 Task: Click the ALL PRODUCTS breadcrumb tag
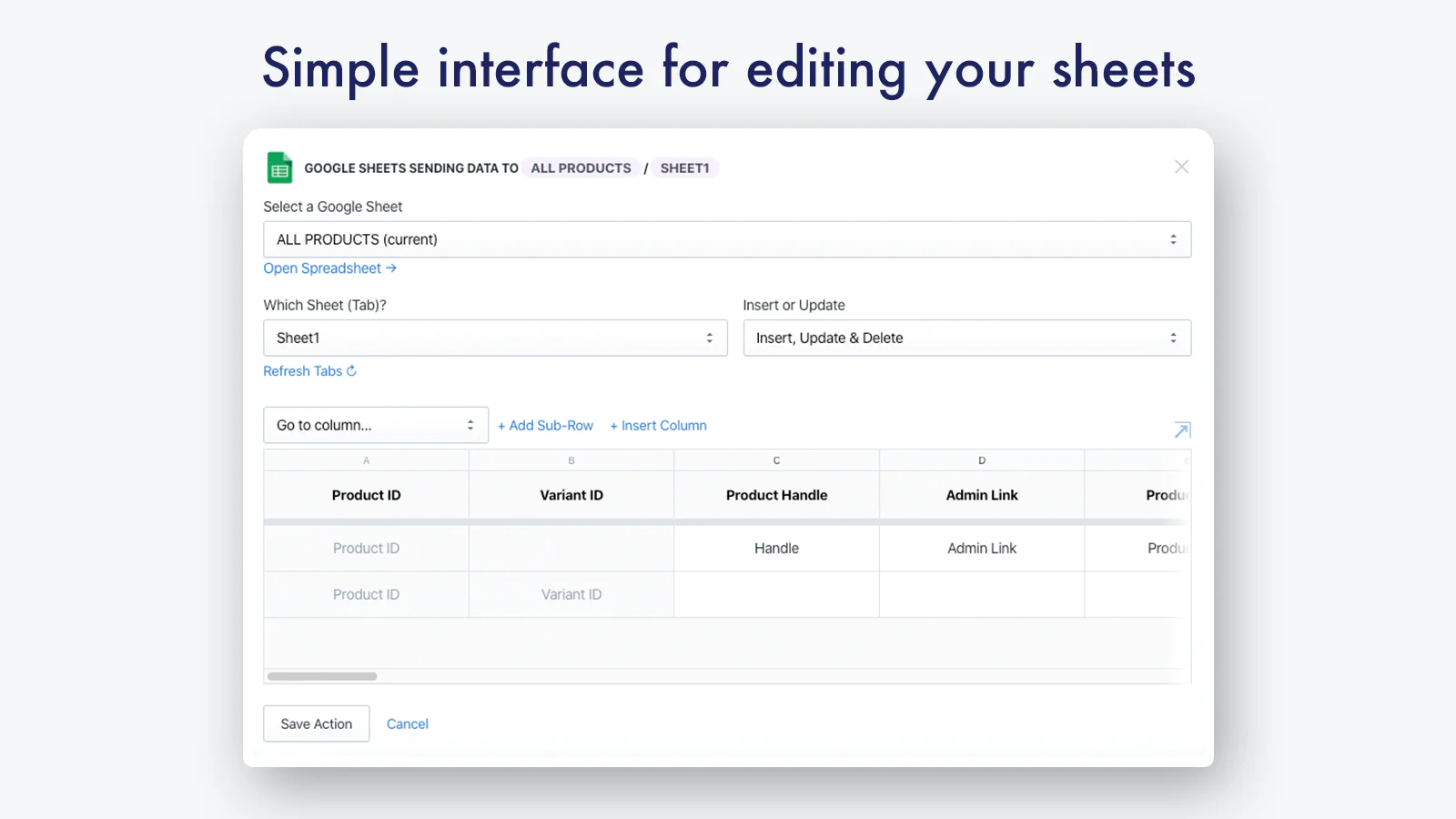click(581, 168)
